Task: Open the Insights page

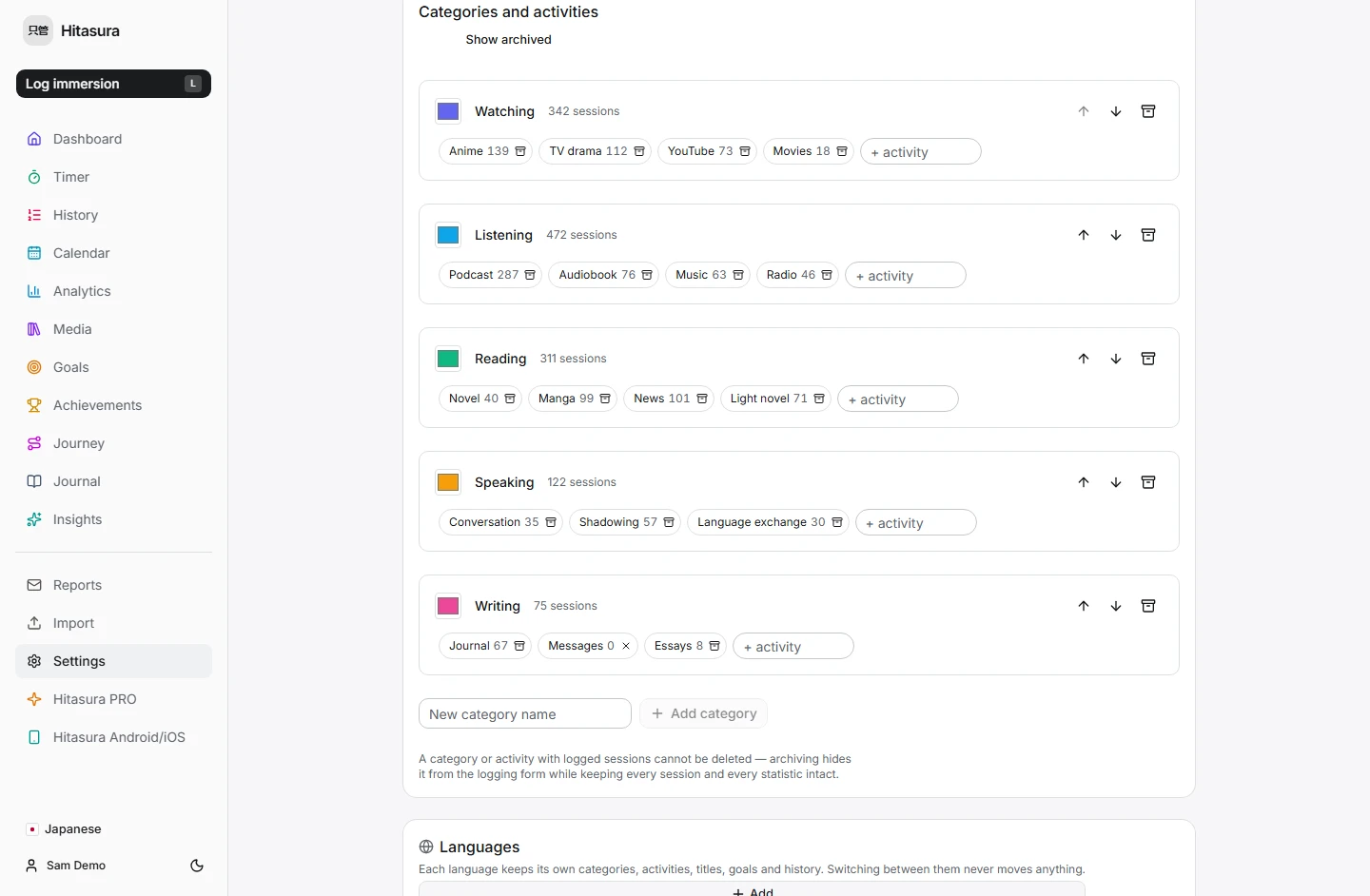Action: 114,519
